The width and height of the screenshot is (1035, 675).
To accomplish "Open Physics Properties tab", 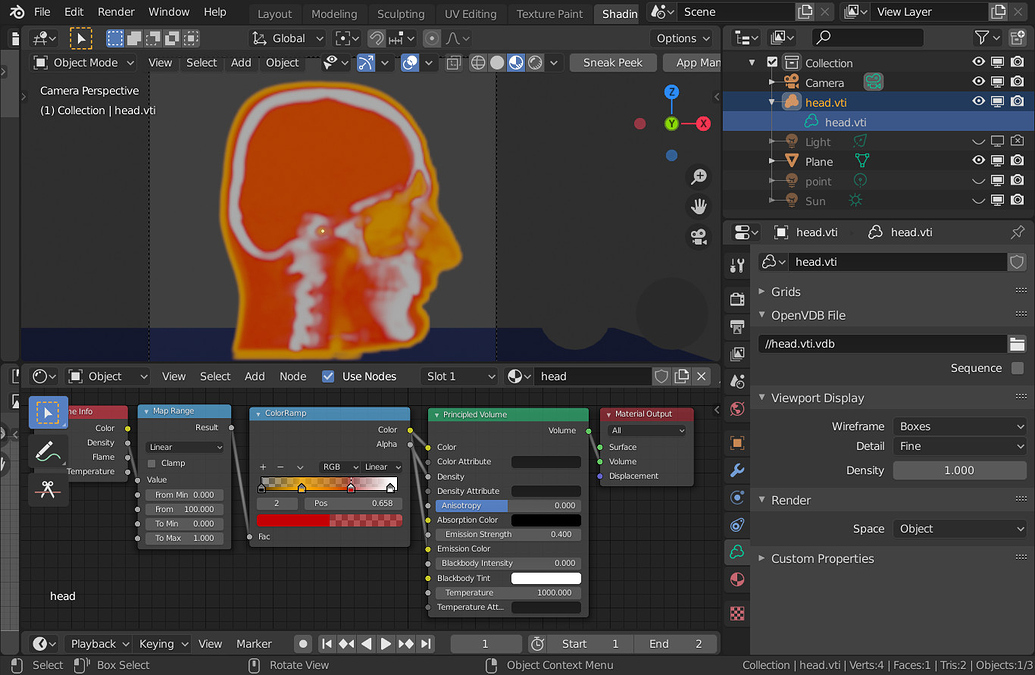I will pos(737,525).
